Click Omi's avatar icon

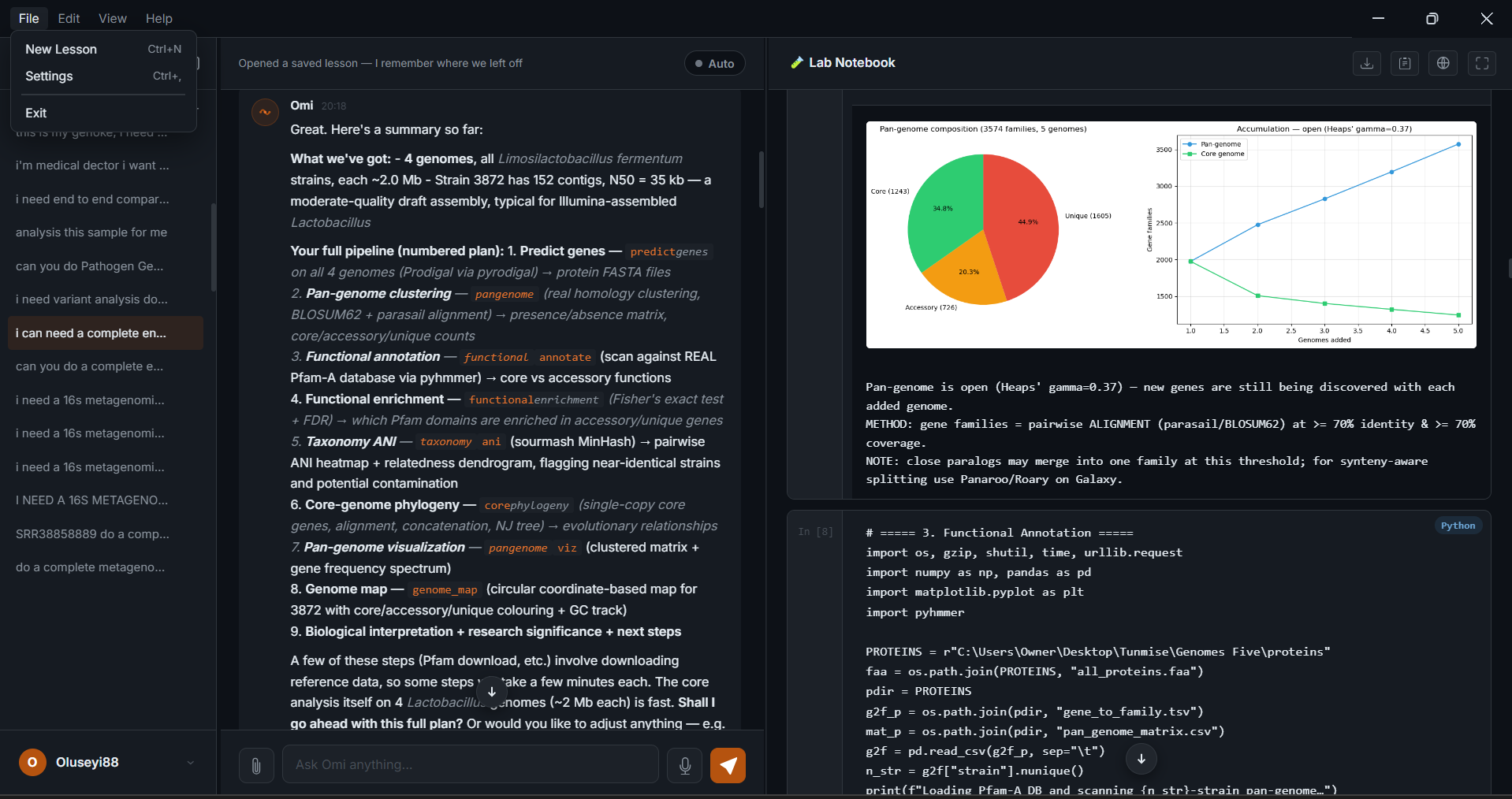click(265, 112)
